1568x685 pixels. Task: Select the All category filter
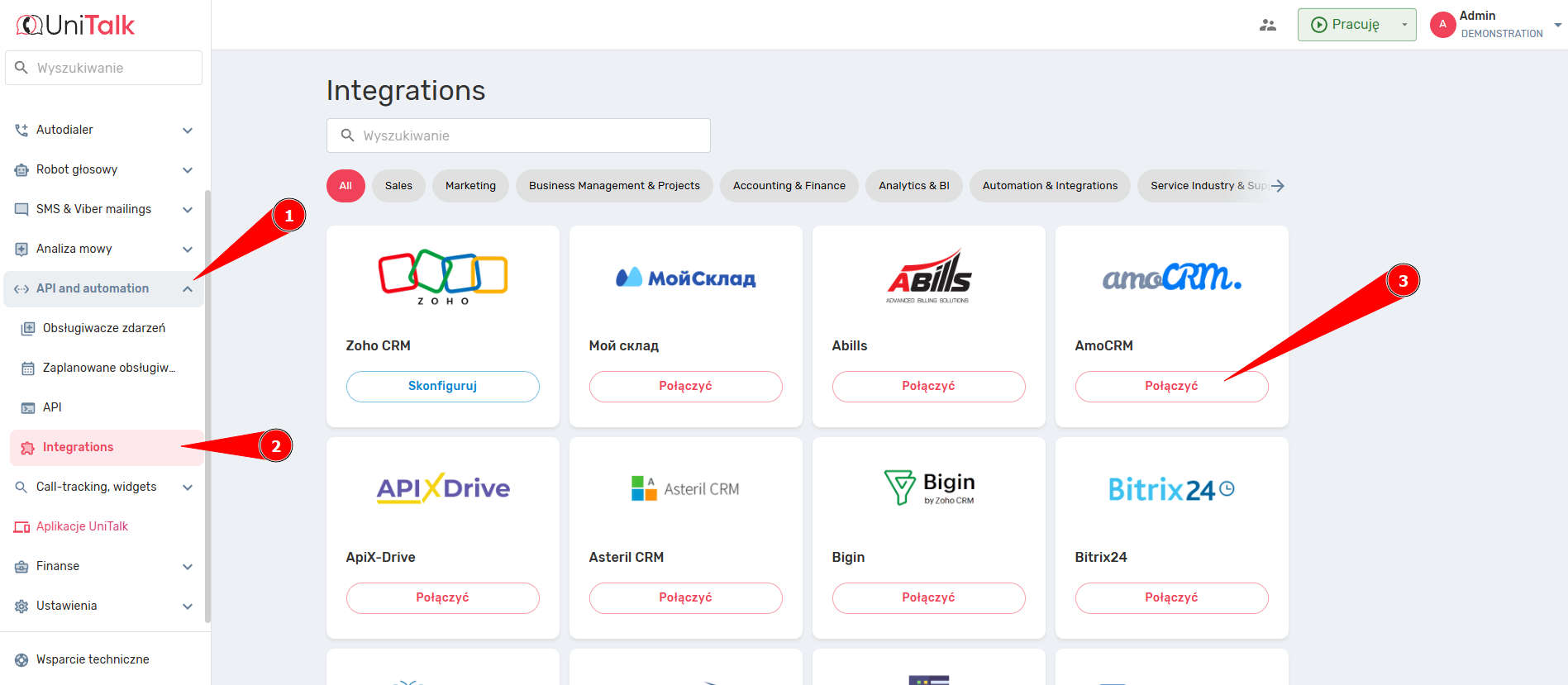(346, 186)
